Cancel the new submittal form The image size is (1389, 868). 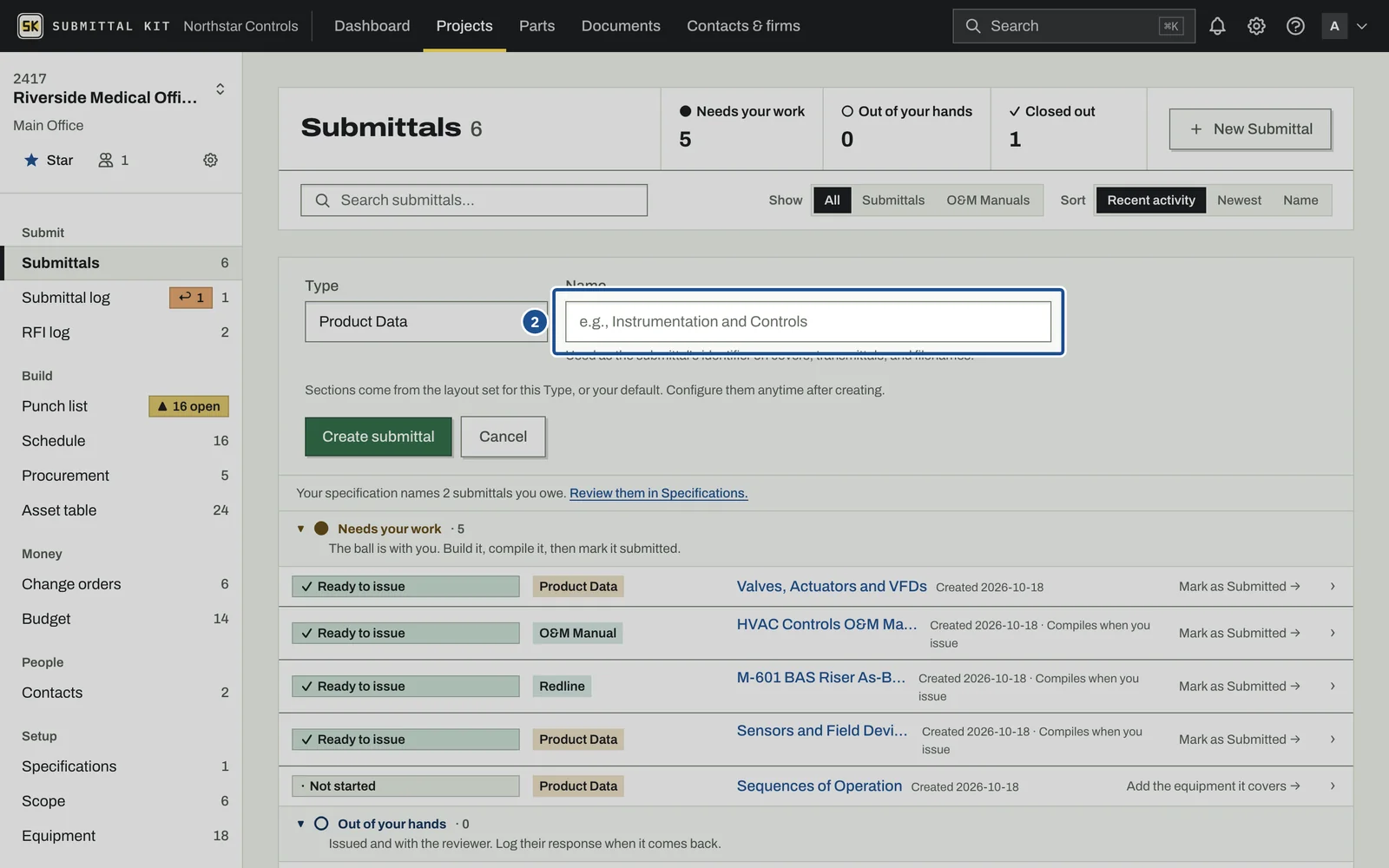point(504,437)
